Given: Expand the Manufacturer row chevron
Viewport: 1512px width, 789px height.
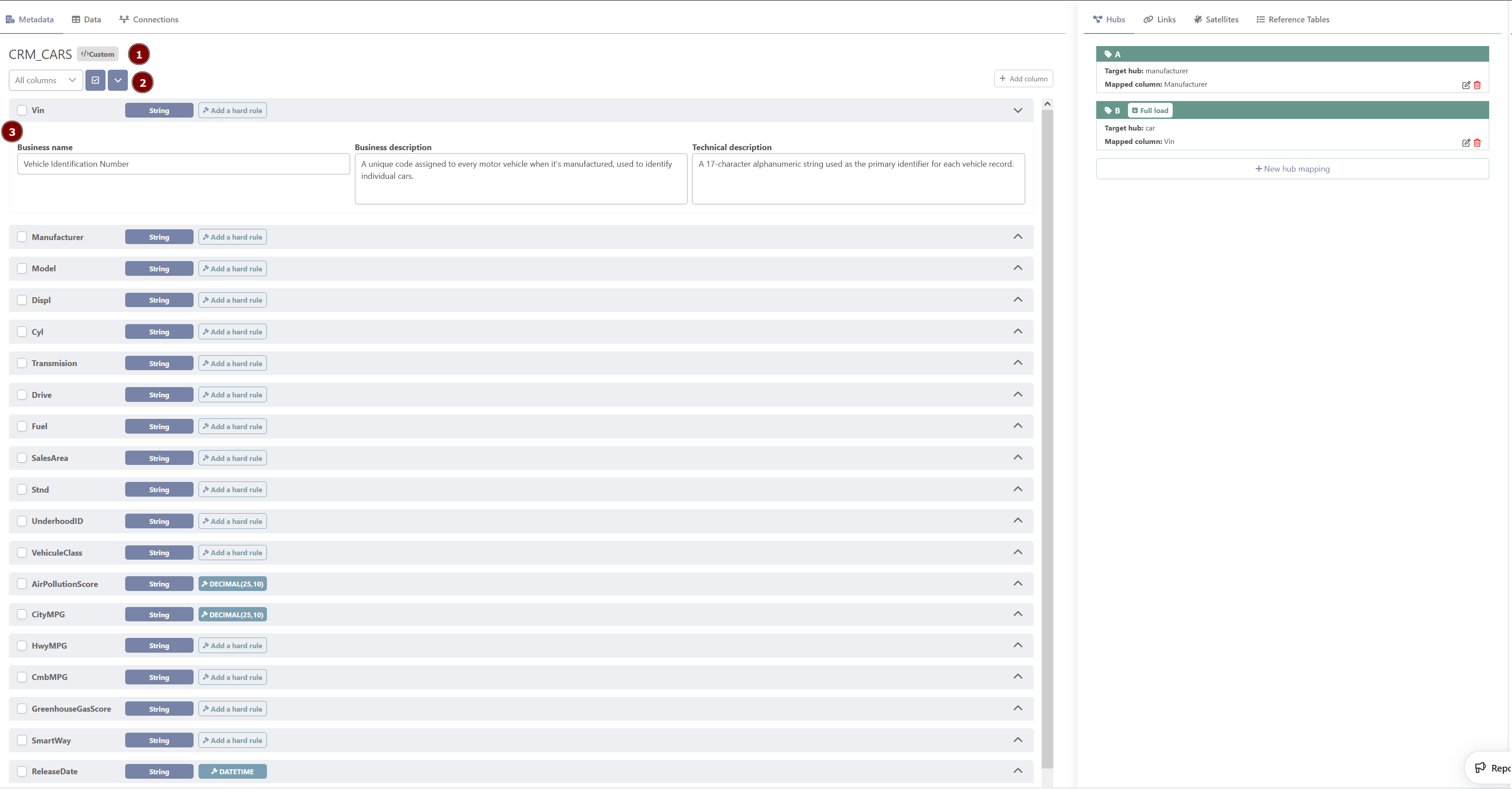Looking at the screenshot, I should coord(1018,236).
